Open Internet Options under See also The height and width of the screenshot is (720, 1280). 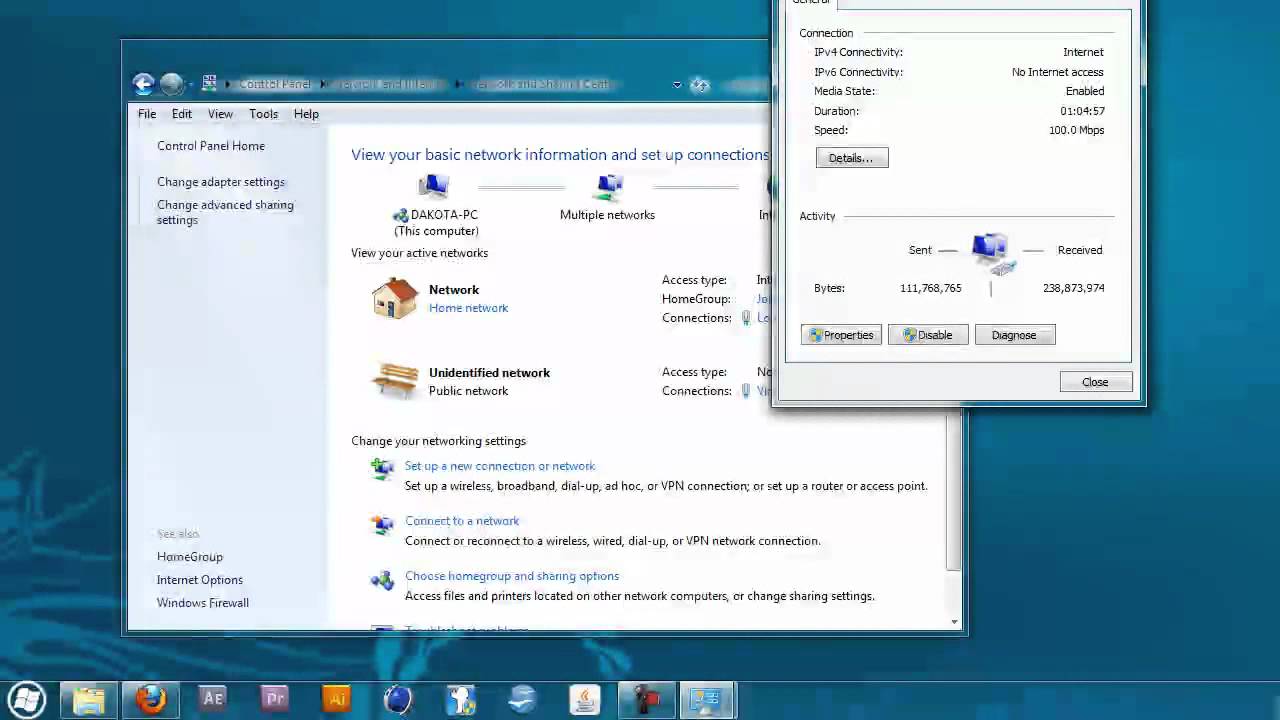point(200,580)
